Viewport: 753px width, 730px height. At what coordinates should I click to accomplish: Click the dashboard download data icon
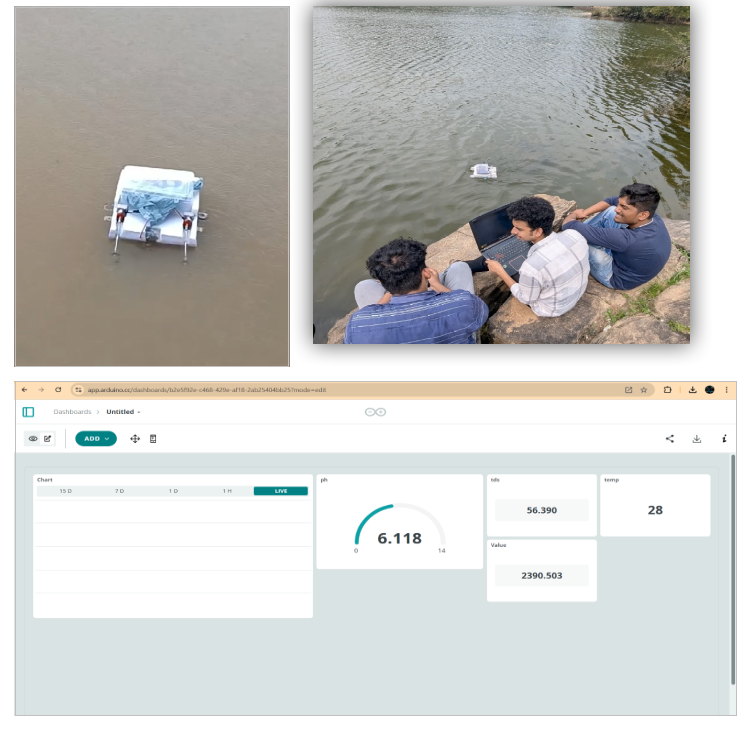tap(697, 439)
